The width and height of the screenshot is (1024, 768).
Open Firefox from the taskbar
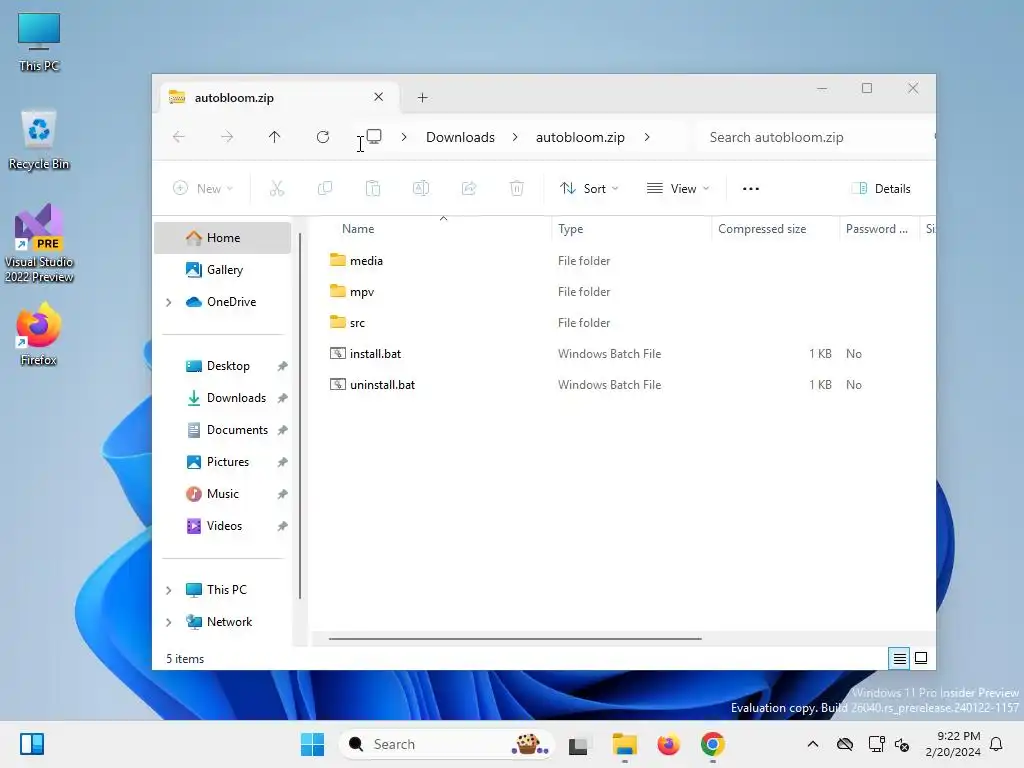[668, 744]
